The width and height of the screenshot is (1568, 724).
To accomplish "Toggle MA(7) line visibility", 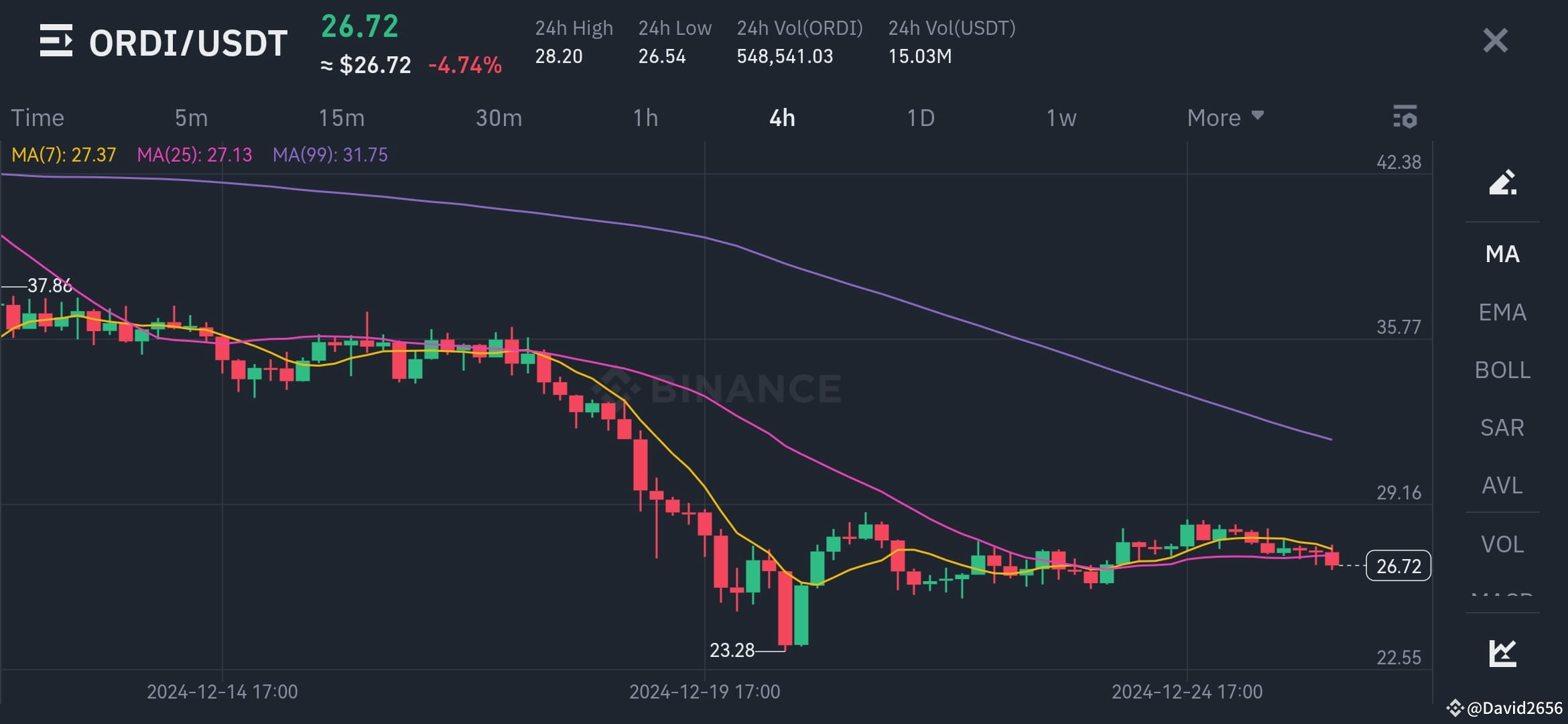I will pyautogui.click(x=62, y=155).
